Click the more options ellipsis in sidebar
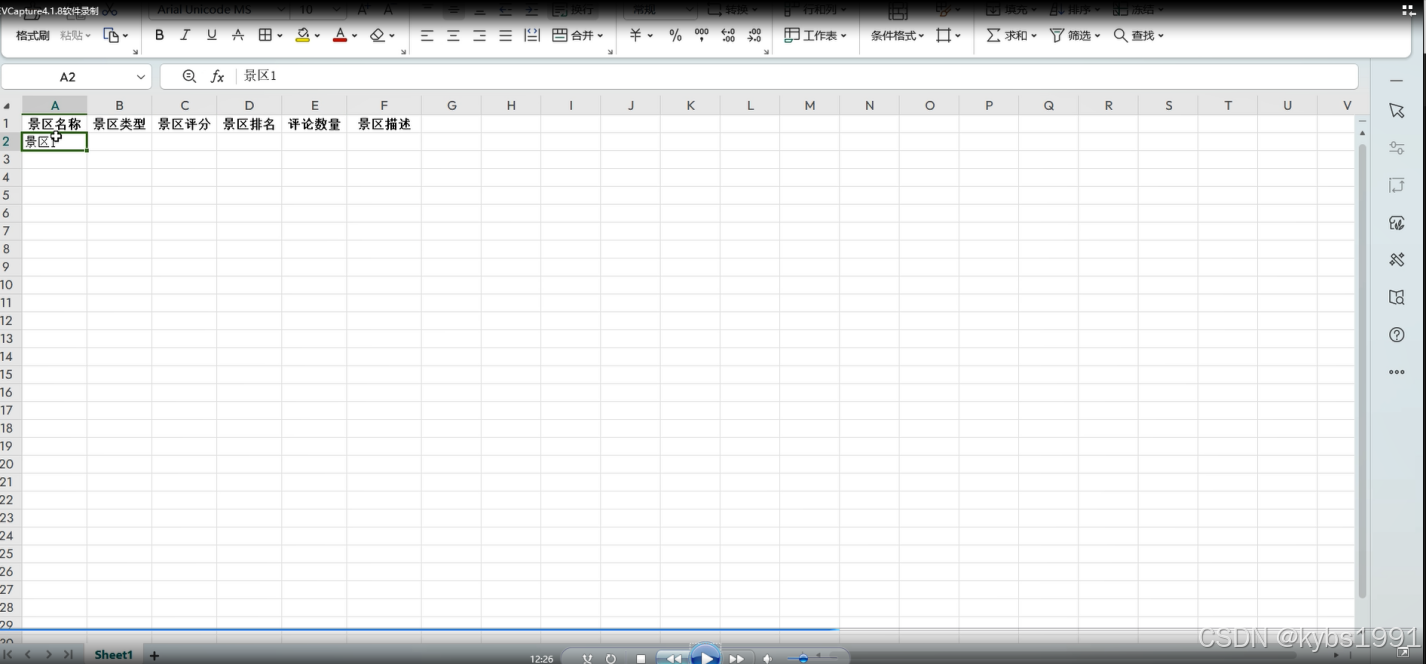 click(x=1397, y=372)
